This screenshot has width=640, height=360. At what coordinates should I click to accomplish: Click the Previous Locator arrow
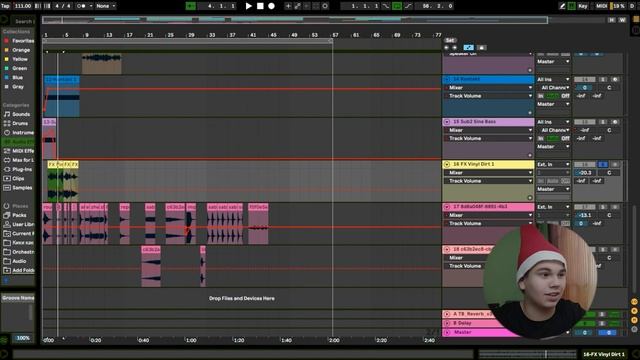(447, 48)
